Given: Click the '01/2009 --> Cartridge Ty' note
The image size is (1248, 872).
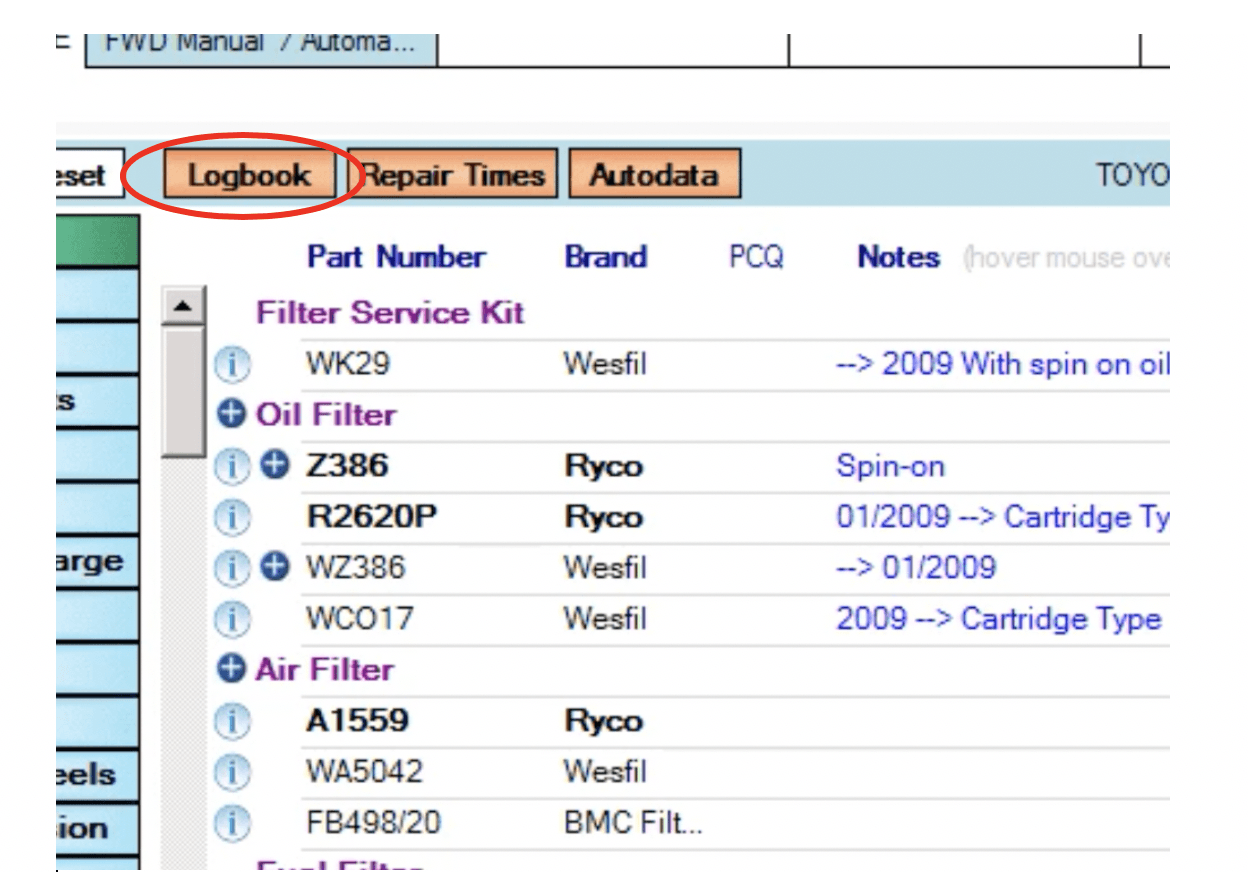Looking at the screenshot, I should pos(1002,518).
